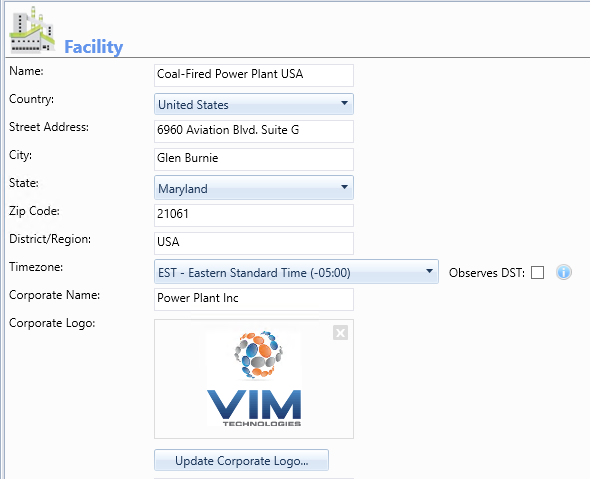Select the Zip Code field
Viewport: 590px width, 479px height.
click(254, 215)
